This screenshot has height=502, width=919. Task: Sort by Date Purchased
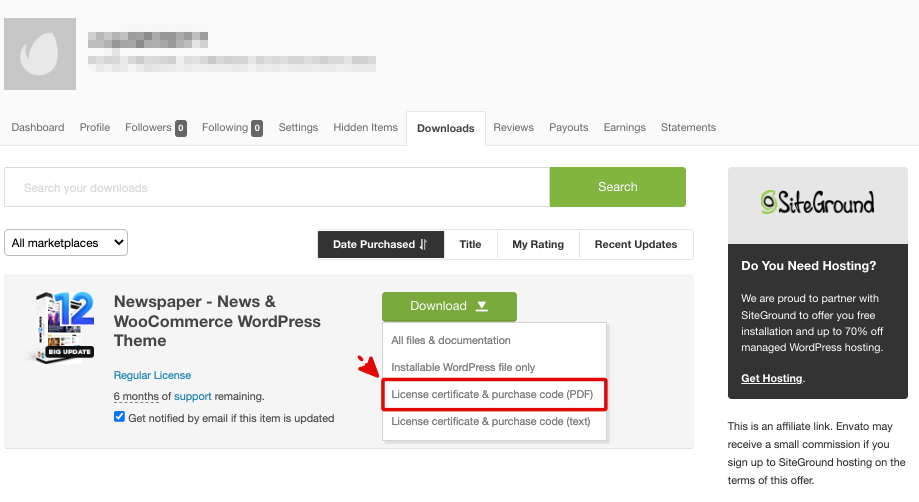click(381, 244)
